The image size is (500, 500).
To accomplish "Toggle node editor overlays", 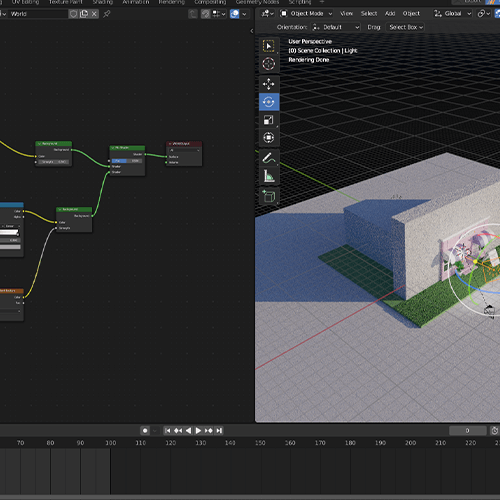I will point(235,14).
